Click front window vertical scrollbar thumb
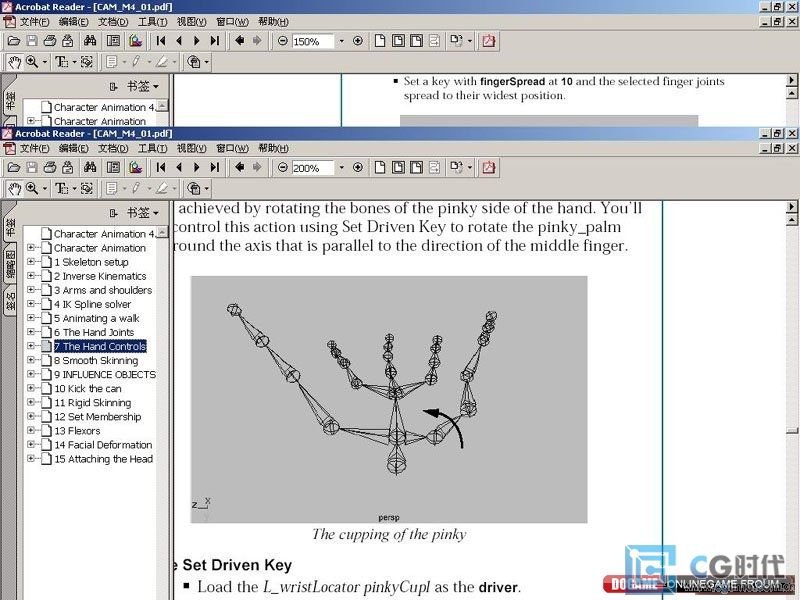The height and width of the screenshot is (600, 800). point(792,431)
